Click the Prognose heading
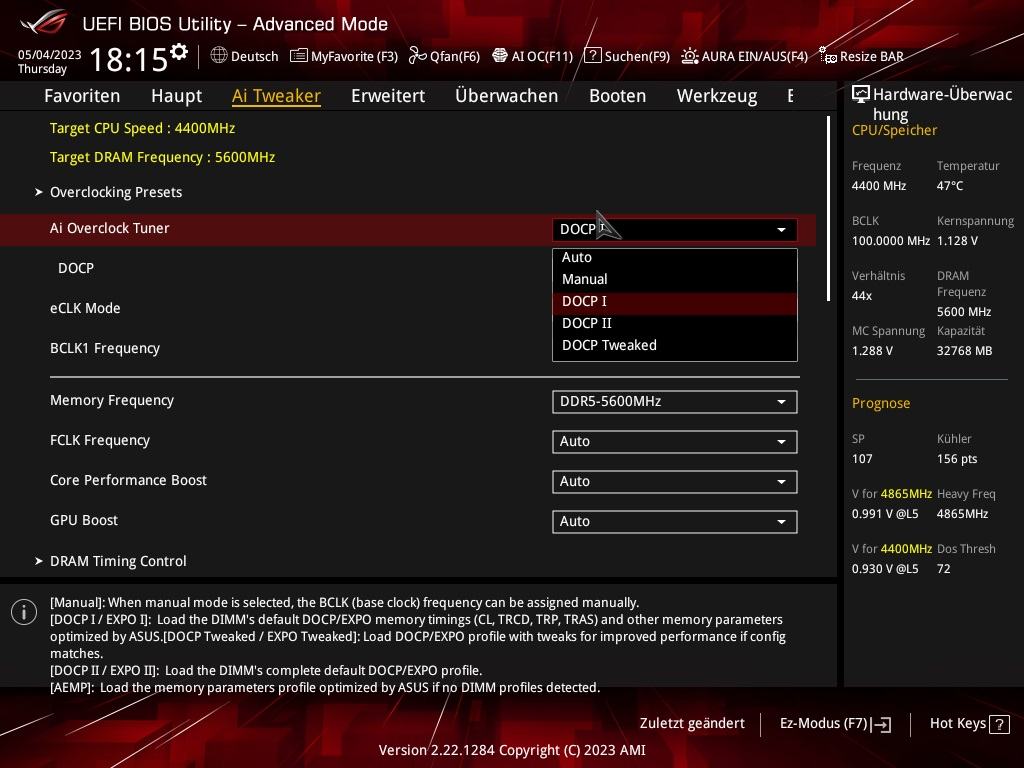 click(x=881, y=403)
